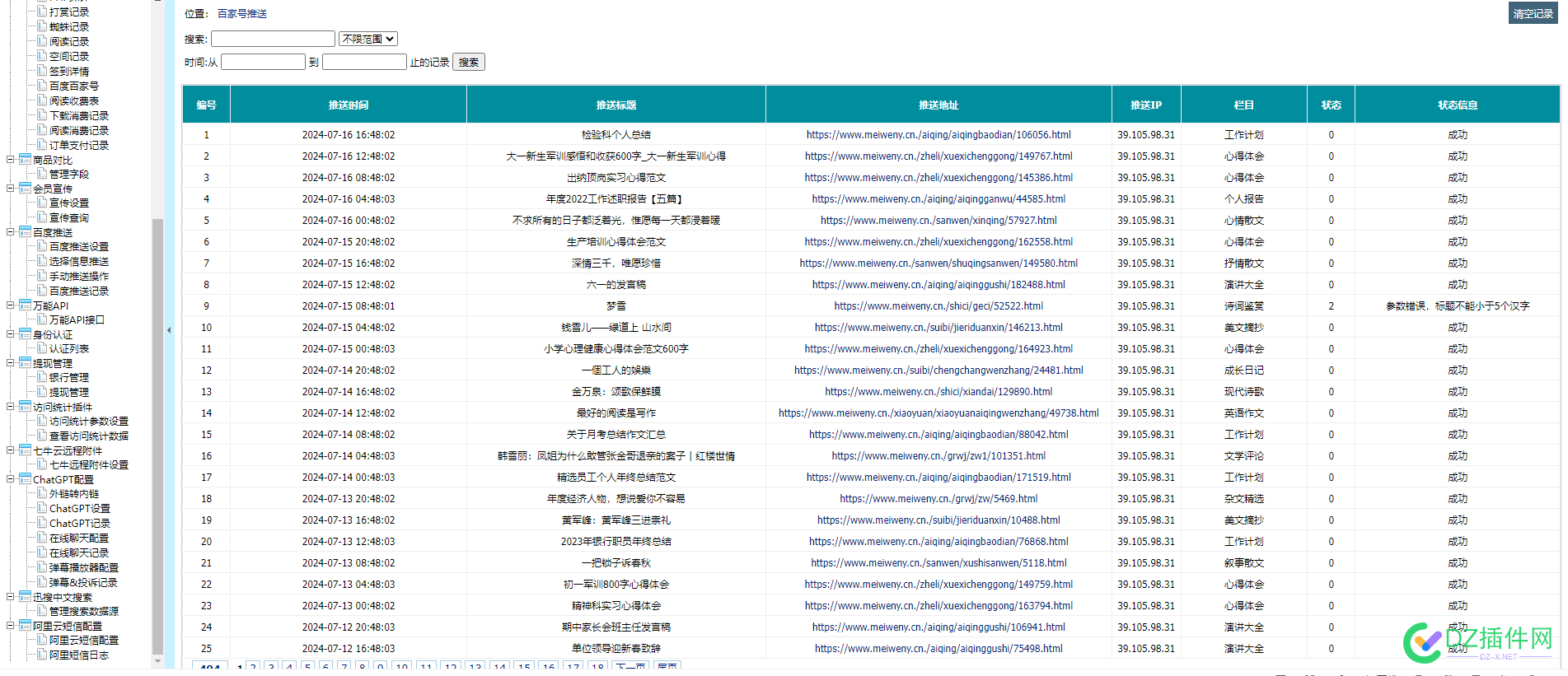
Task: Click the page icon beside 认证列表
Action: [x=42, y=348]
